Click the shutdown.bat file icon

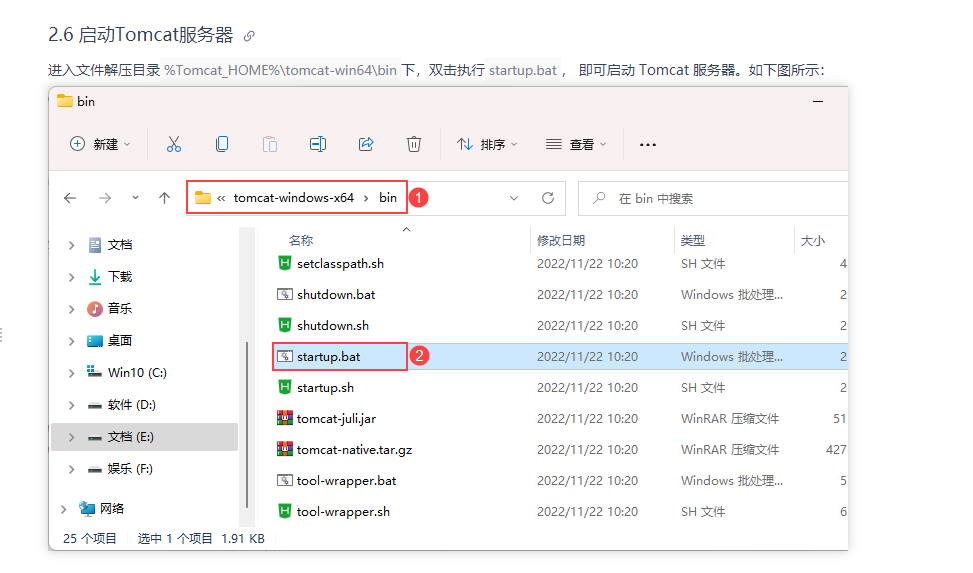tap(284, 294)
